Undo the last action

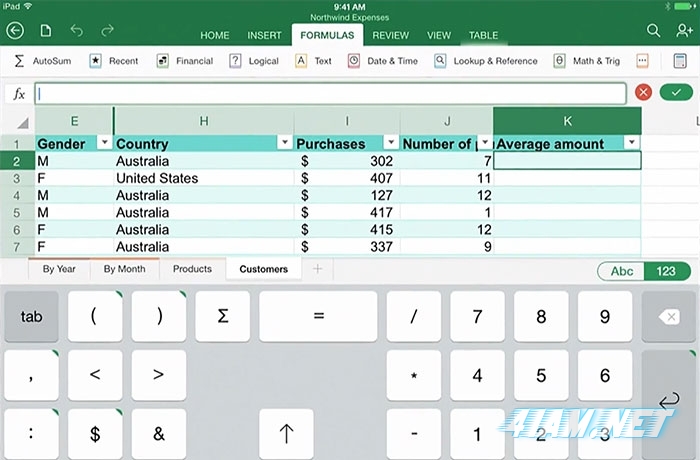(x=77, y=31)
